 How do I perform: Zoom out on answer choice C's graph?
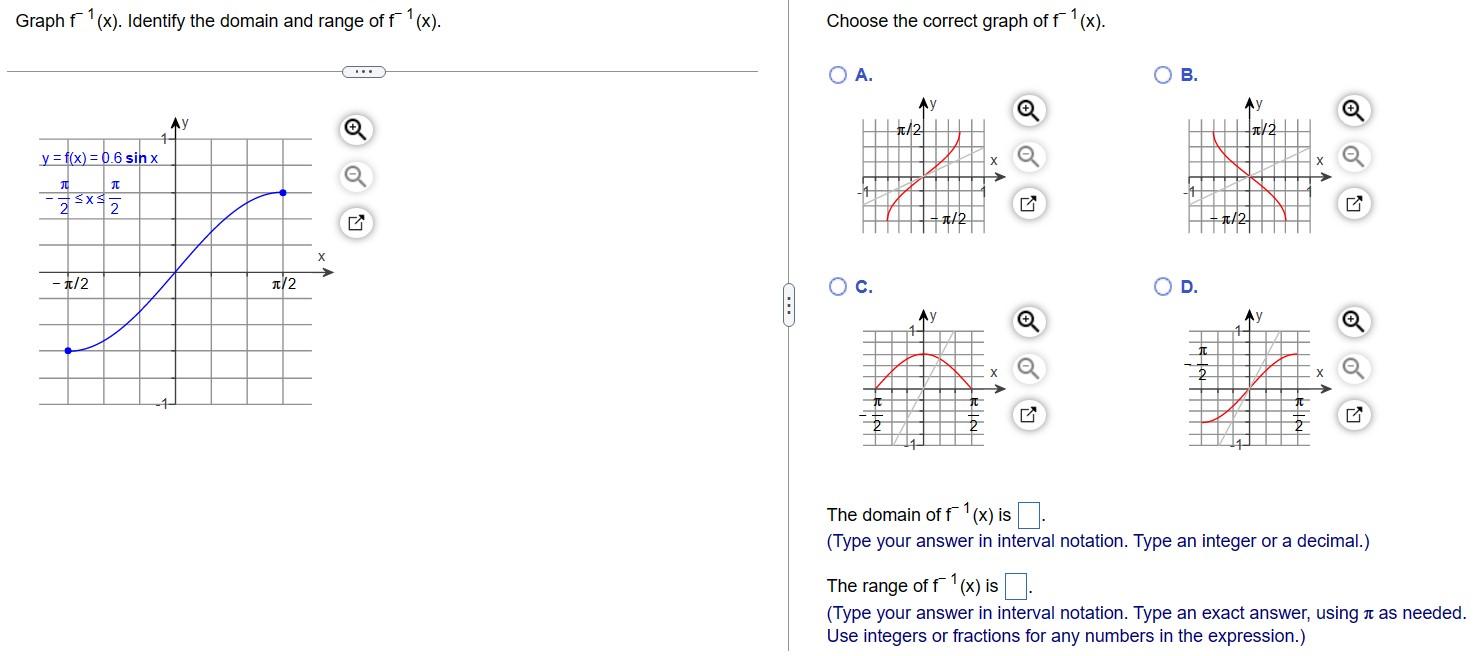pyautogui.click(x=1027, y=368)
